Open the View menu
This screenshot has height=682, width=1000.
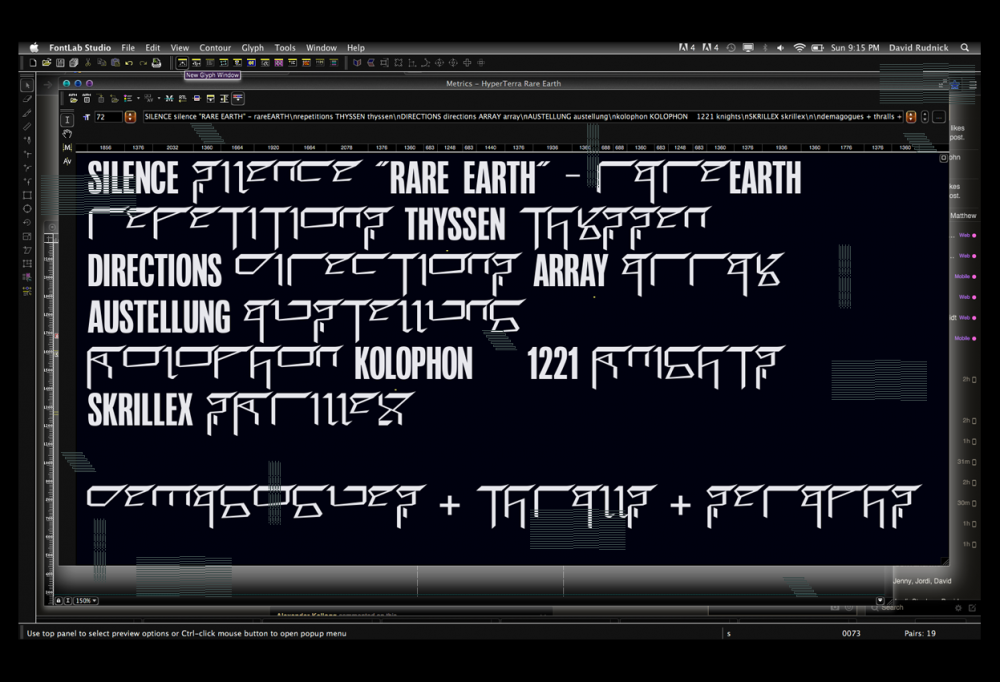pos(180,48)
